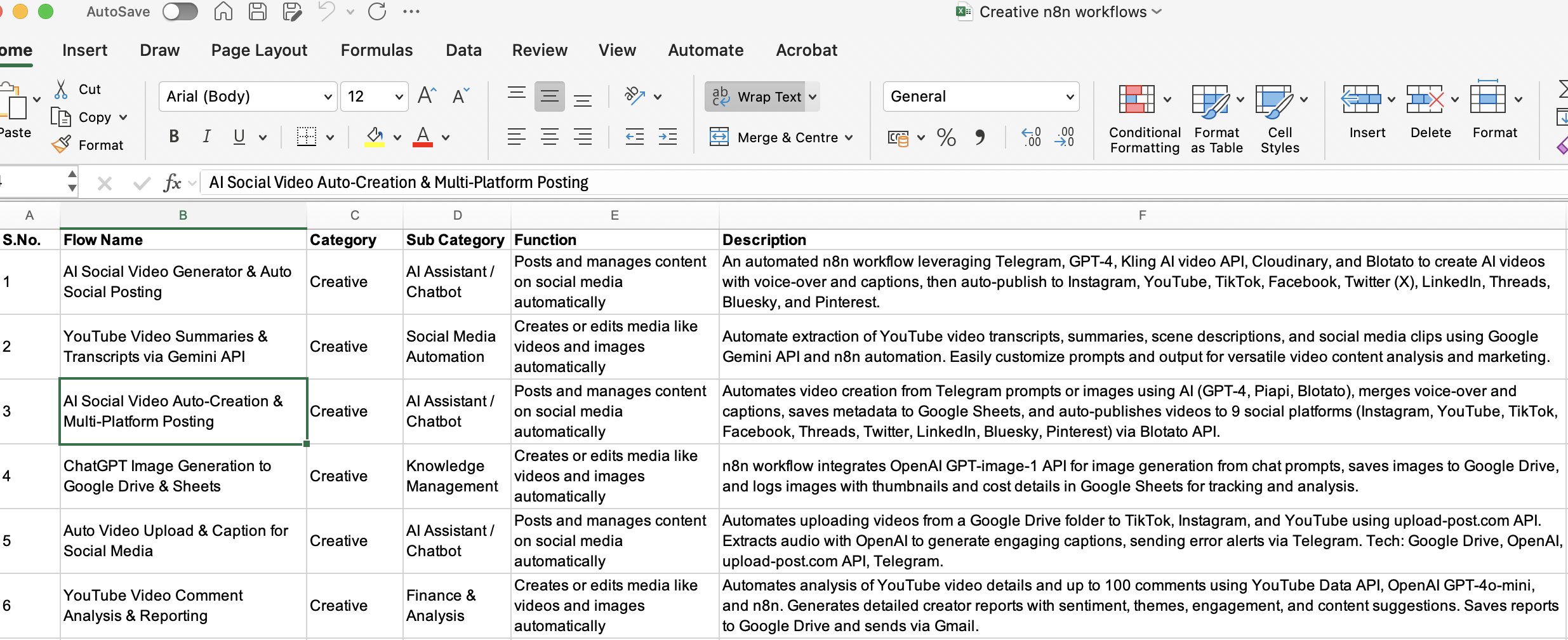Apply accounting currency format
1568x640 pixels.
tap(898, 137)
